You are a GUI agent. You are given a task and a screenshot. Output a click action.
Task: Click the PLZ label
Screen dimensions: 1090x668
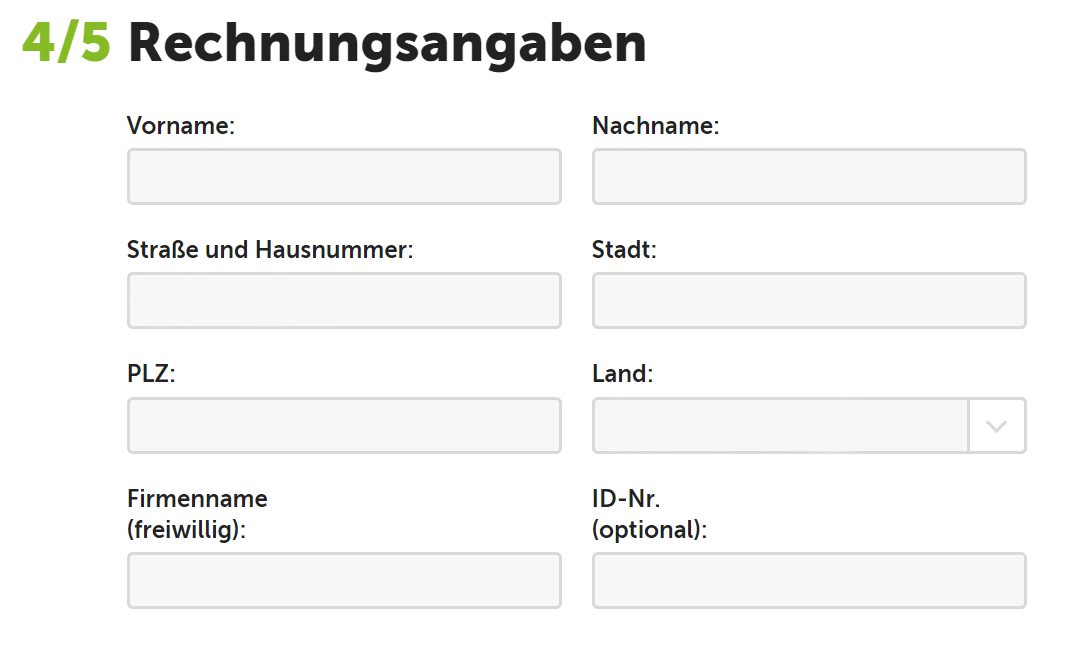click(x=150, y=373)
